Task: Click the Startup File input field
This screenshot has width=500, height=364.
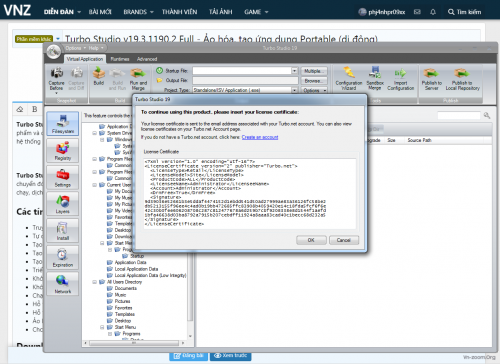Action: click(x=242, y=71)
